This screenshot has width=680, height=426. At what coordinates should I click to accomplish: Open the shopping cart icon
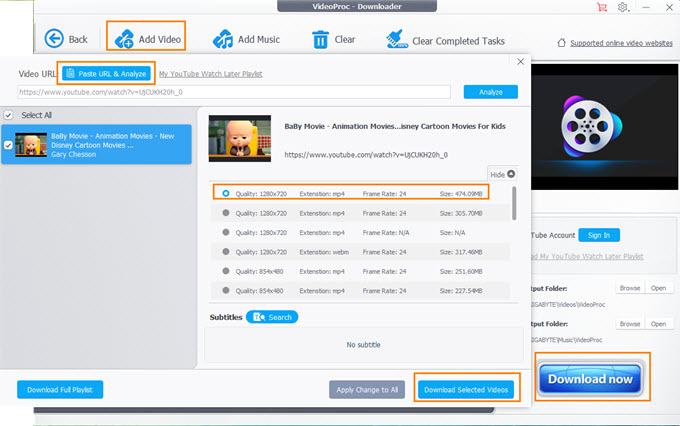(602, 7)
